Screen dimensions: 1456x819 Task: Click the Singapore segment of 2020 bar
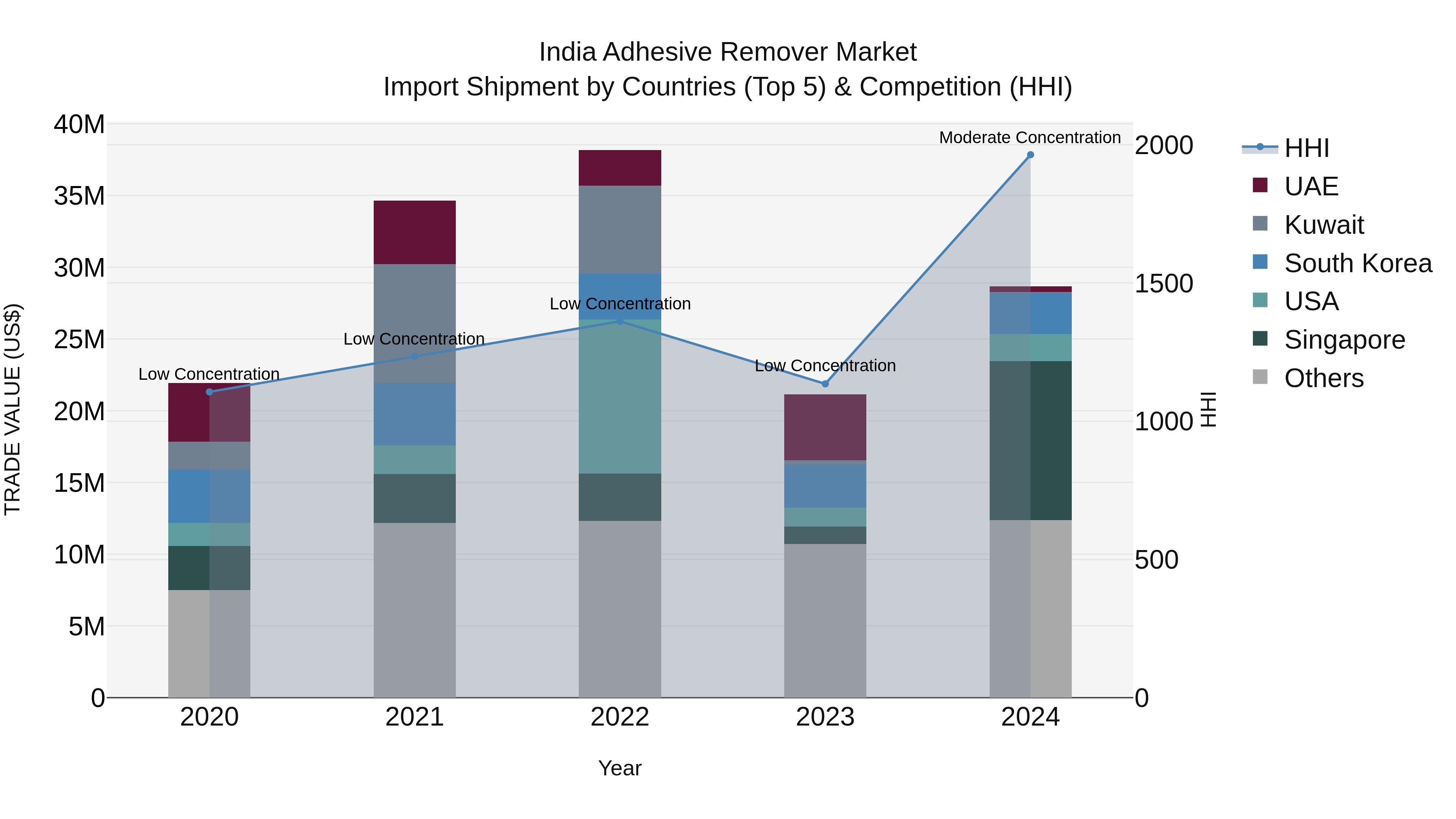click(x=209, y=568)
